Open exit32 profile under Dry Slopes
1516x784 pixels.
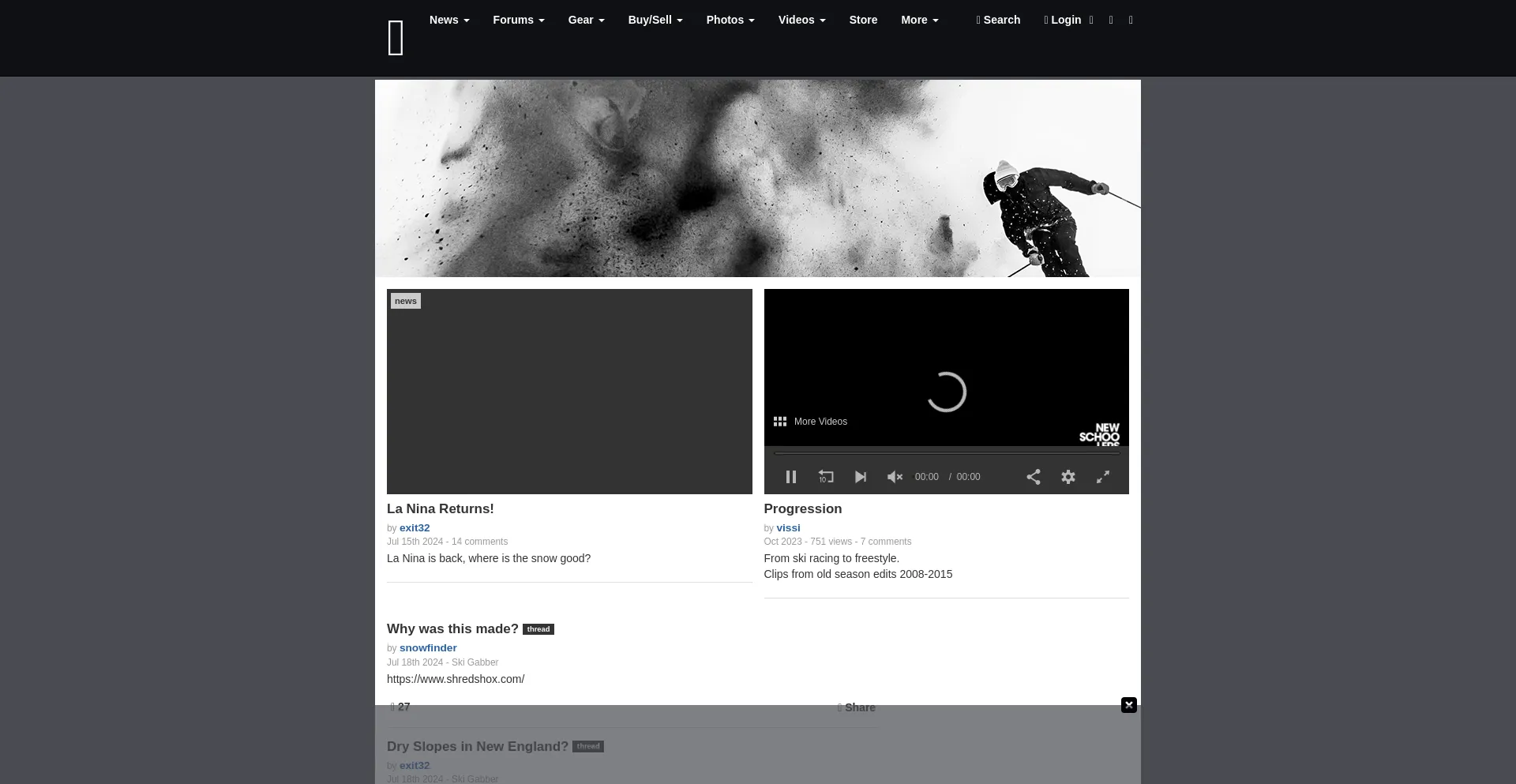click(x=415, y=766)
